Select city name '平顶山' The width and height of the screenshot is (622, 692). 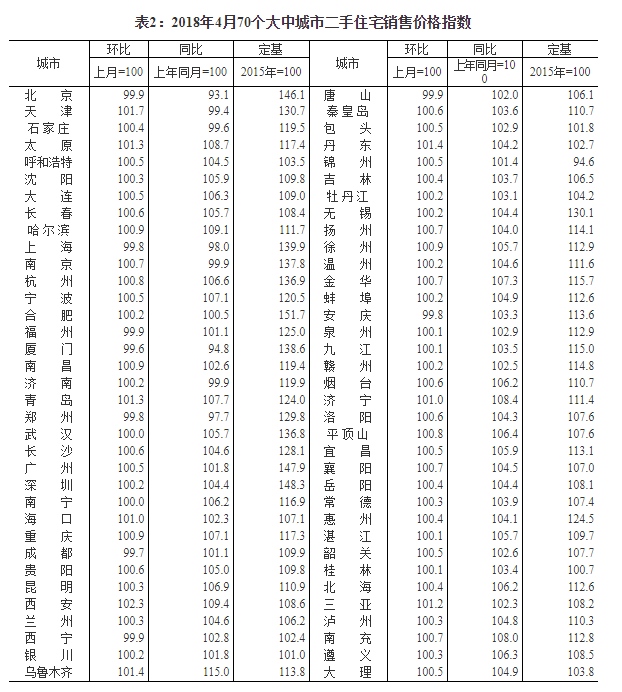coord(347,434)
